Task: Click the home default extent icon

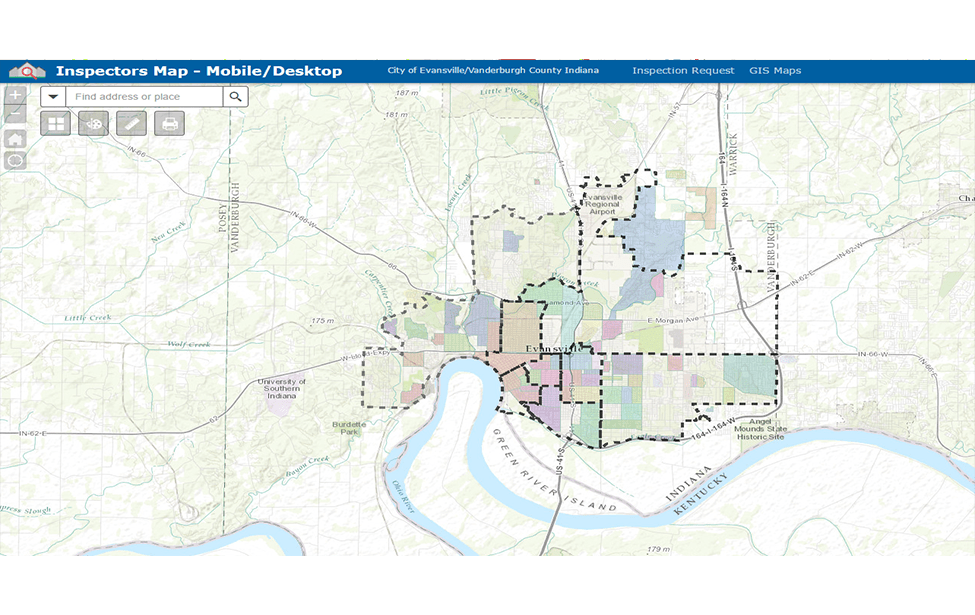Action: pos(14,137)
